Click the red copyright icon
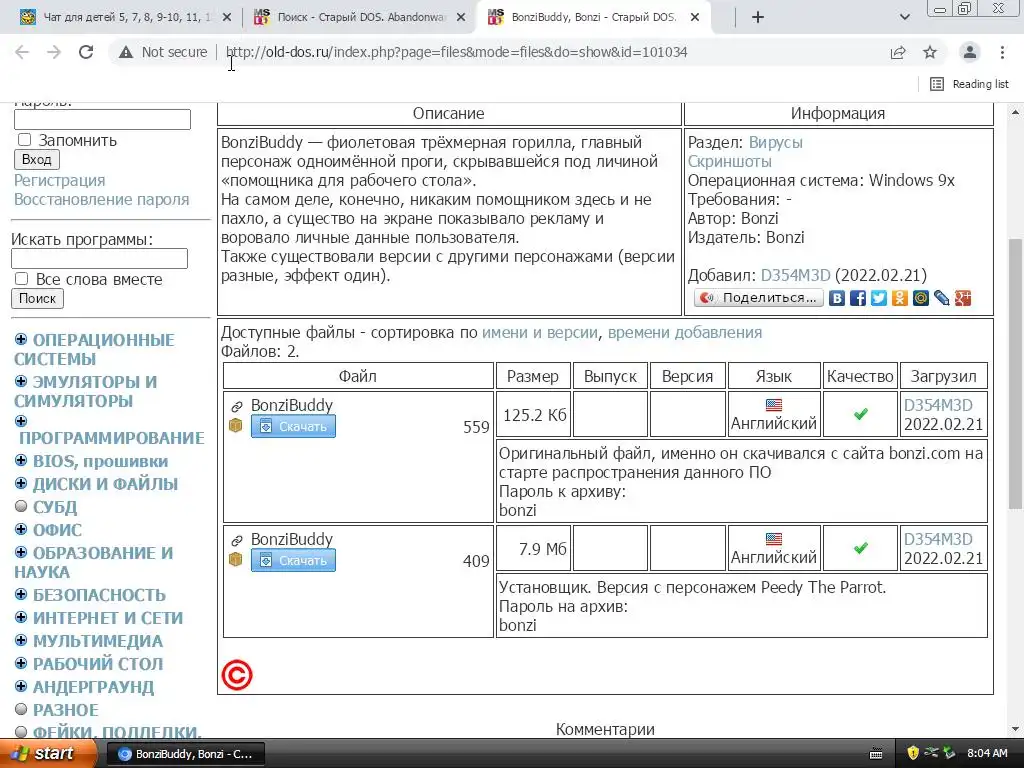 [x=236, y=675]
